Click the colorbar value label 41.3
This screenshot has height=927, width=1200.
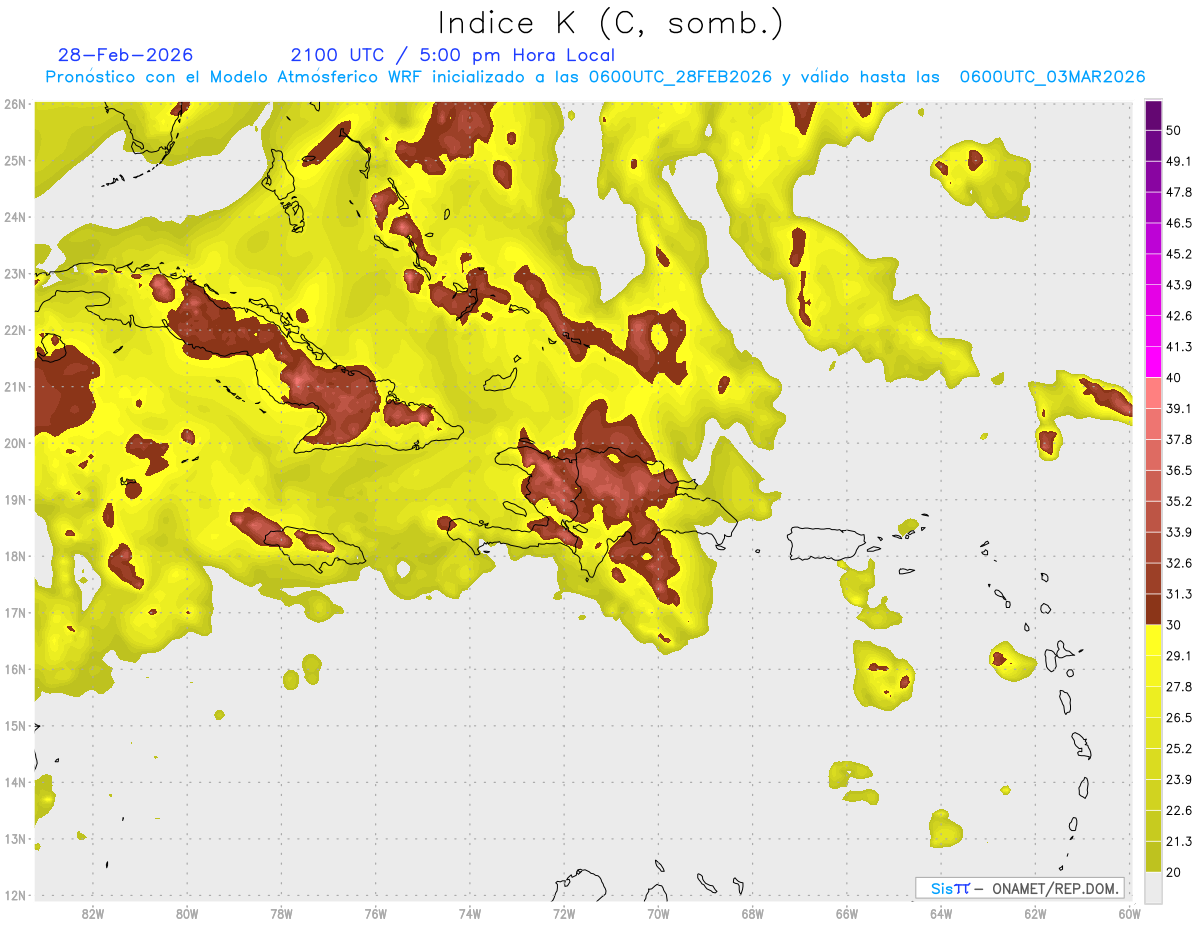1178,347
